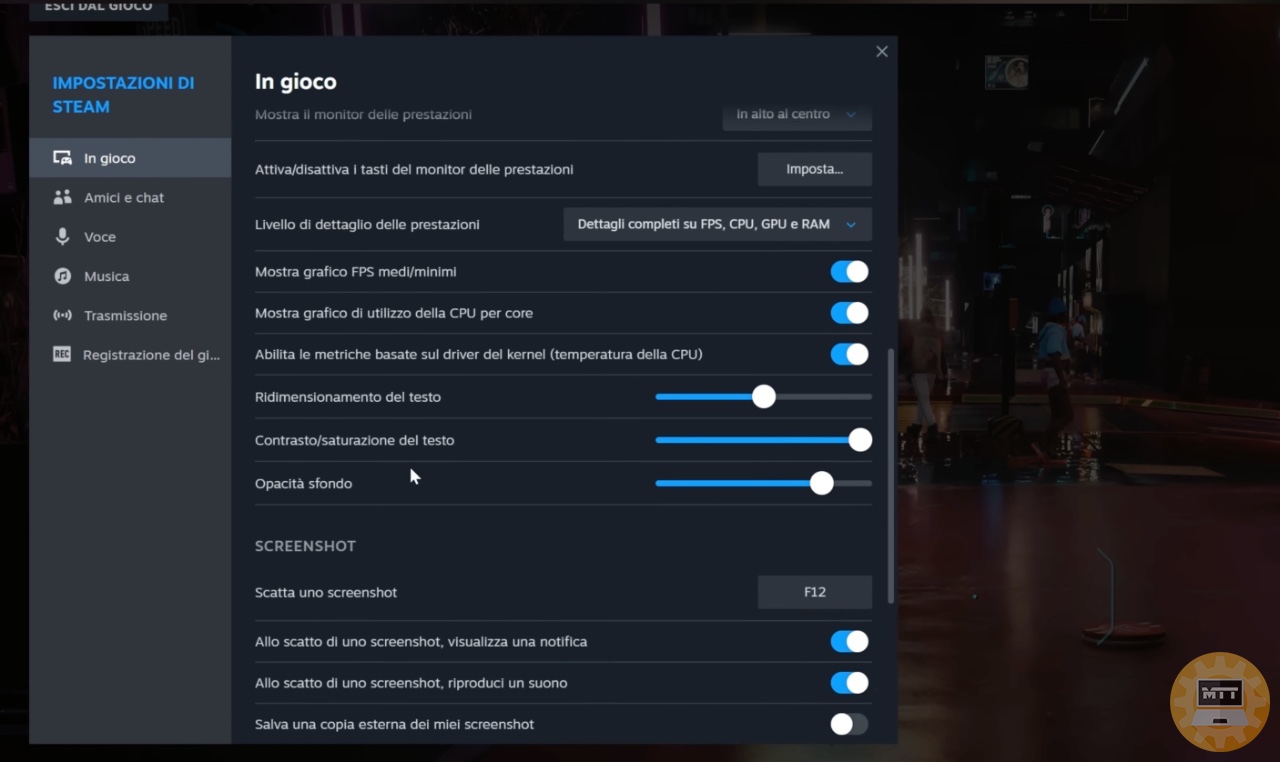Open Livello di dettaglio prestazioni dropdown

717,225
